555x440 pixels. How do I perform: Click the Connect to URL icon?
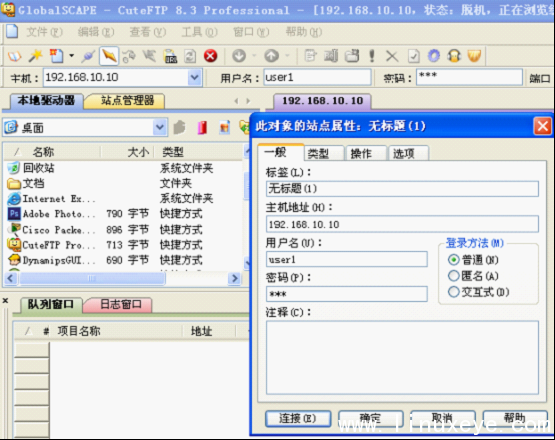170,56
